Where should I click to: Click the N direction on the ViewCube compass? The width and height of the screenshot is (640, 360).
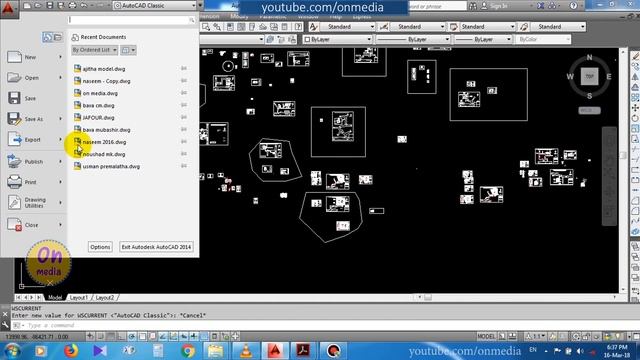click(589, 58)
